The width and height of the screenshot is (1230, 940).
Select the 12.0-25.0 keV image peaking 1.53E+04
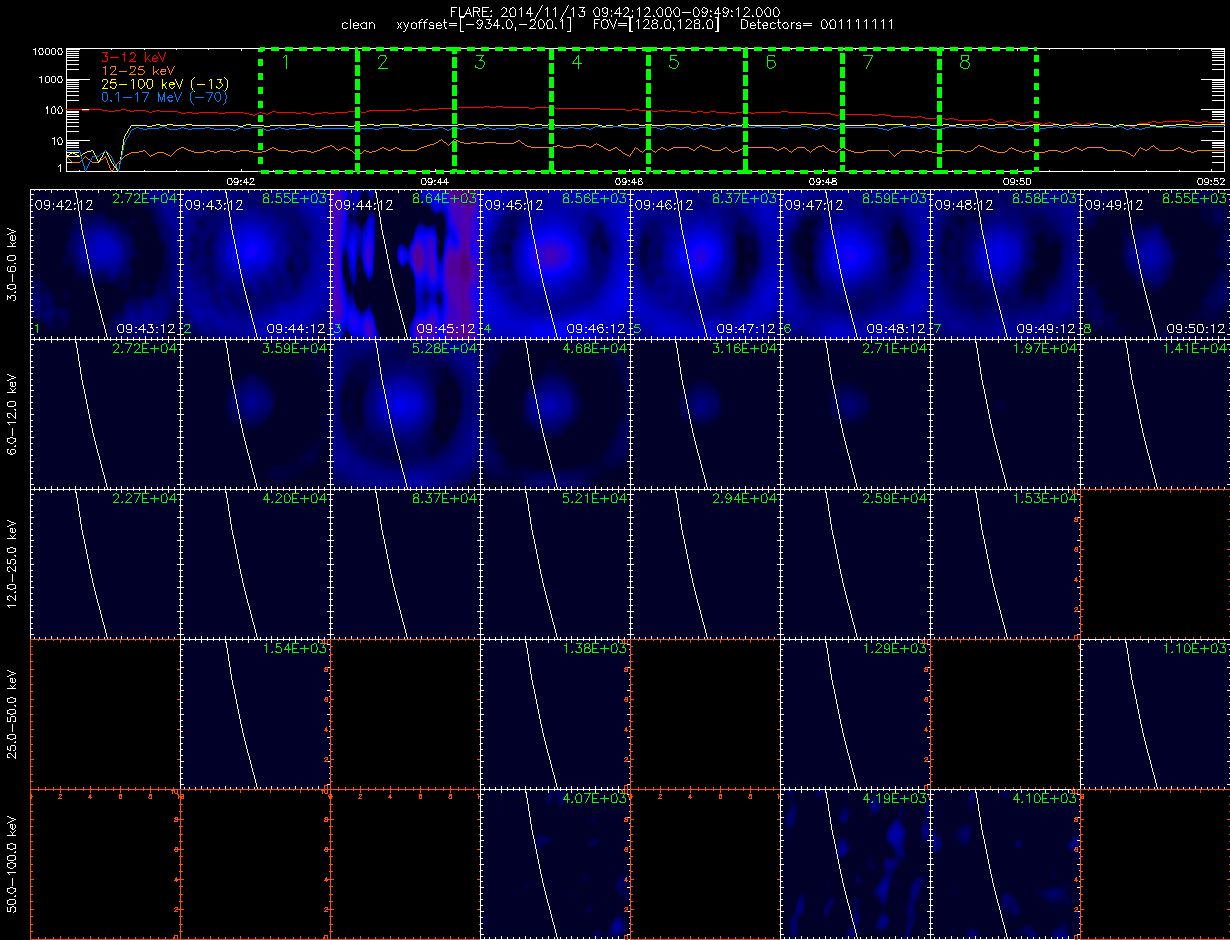click(x=1005, y=563)
